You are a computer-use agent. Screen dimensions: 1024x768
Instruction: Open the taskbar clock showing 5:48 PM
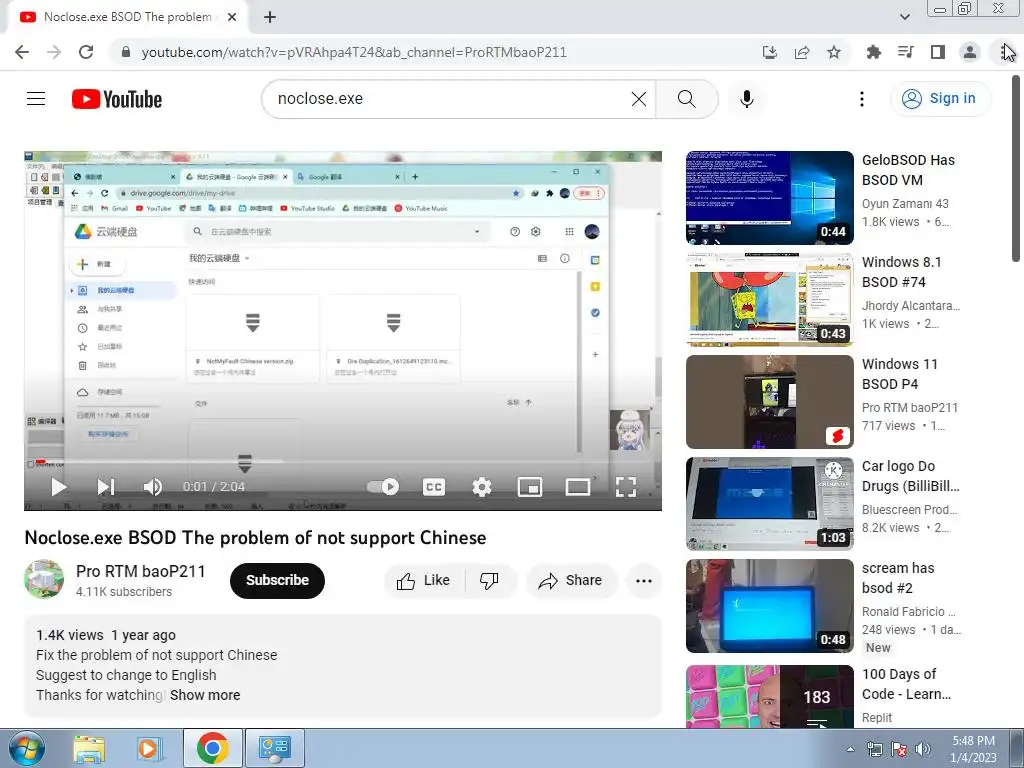[x=973, y=748]
